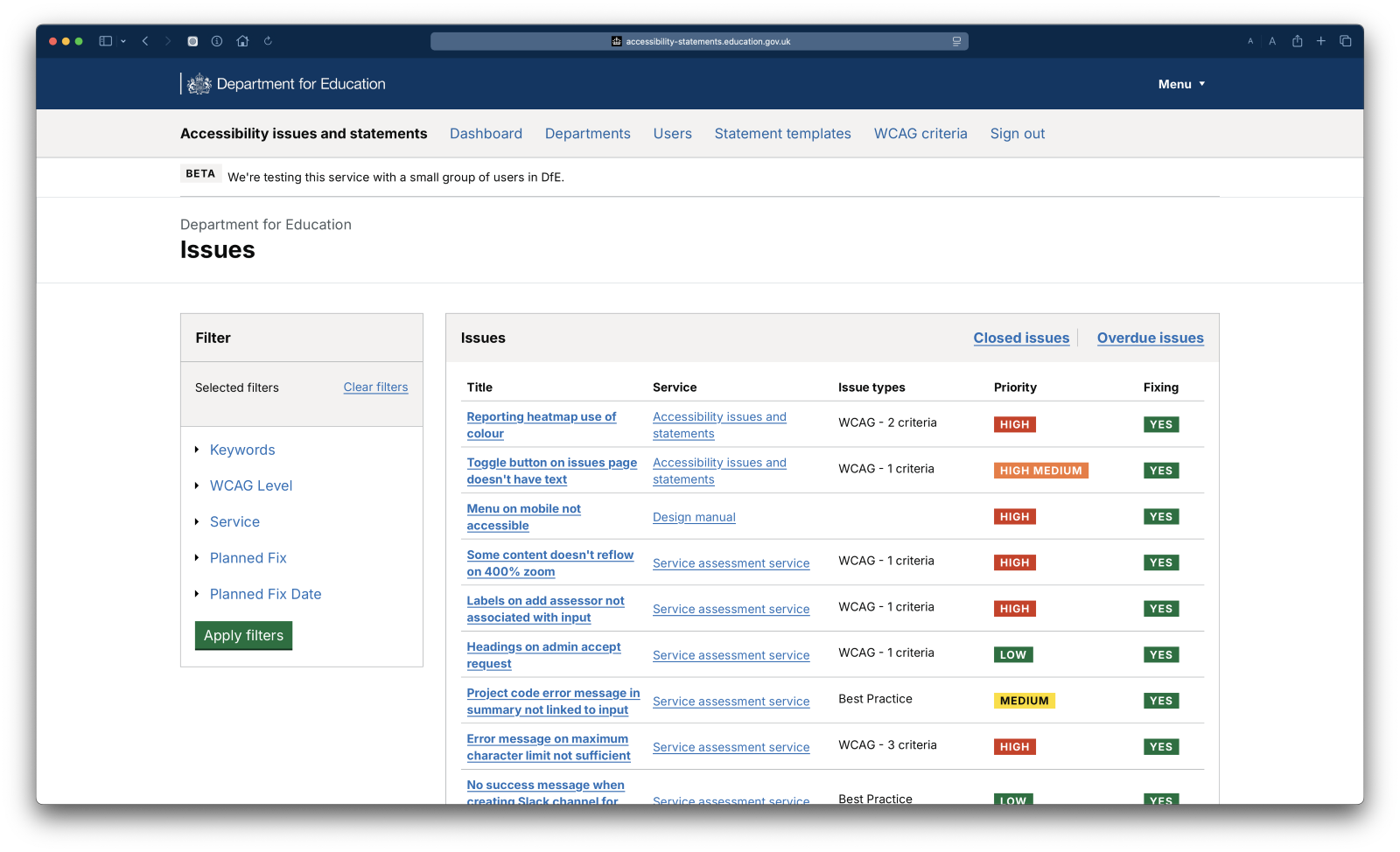This screenshot has height=852, width=1400.
Task: Apply the selected filters
Action: [243, 636]
